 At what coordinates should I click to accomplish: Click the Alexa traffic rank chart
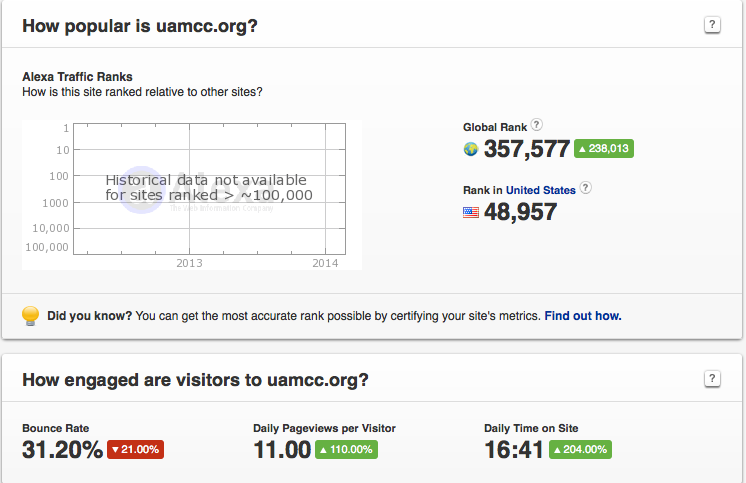point(192,195)
